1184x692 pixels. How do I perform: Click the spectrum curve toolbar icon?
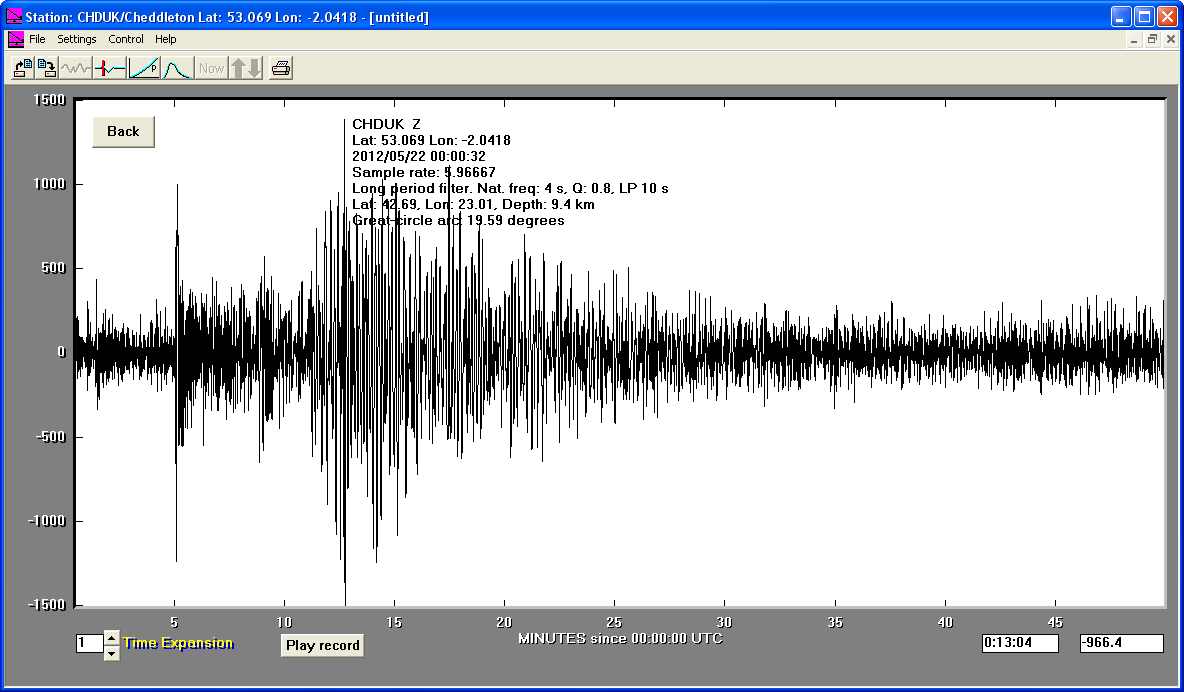coord(178,69)
